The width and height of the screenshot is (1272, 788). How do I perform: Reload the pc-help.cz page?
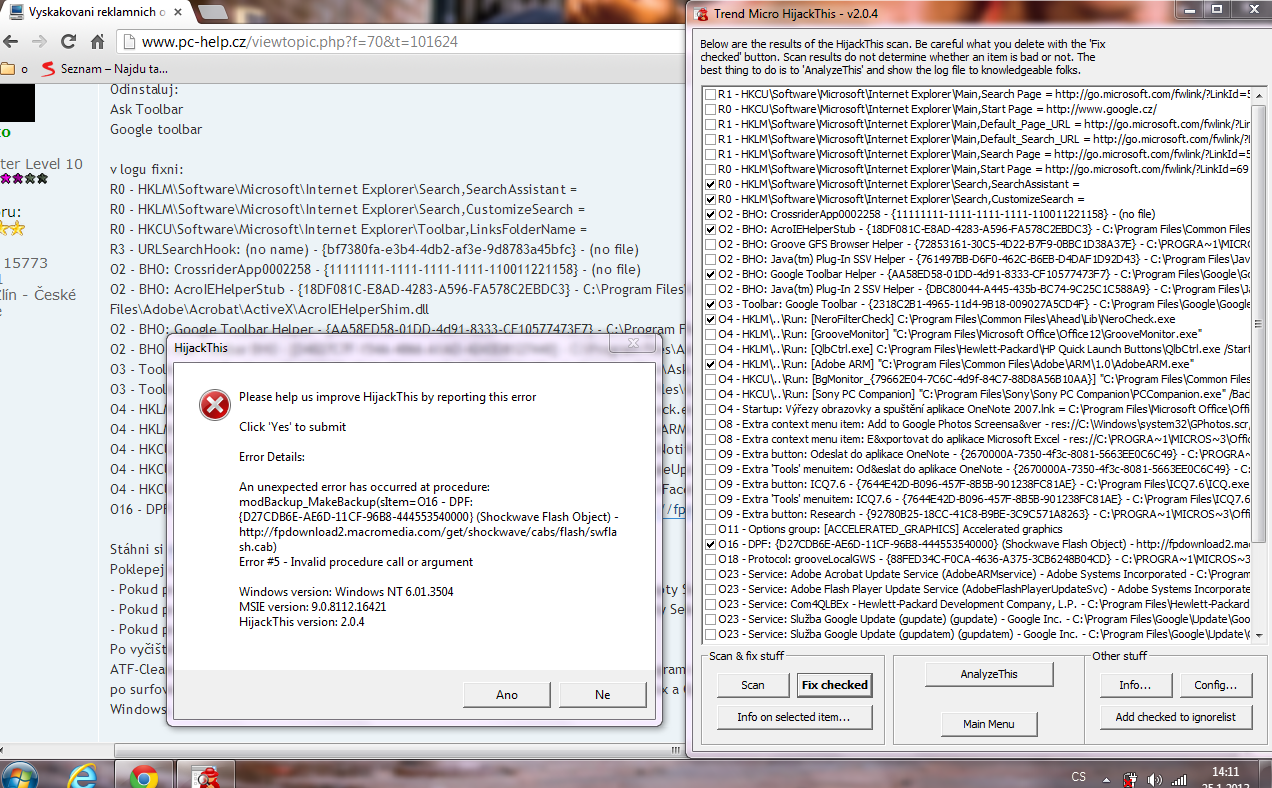[69, 42]
